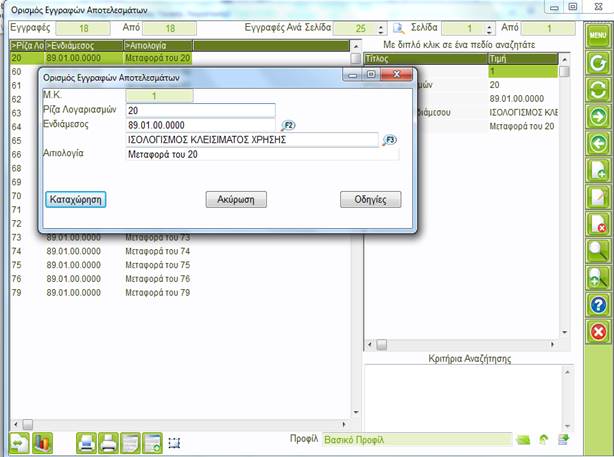Open the green MENU button
Viewport: 614px width, 457px height.
point(598,35)
